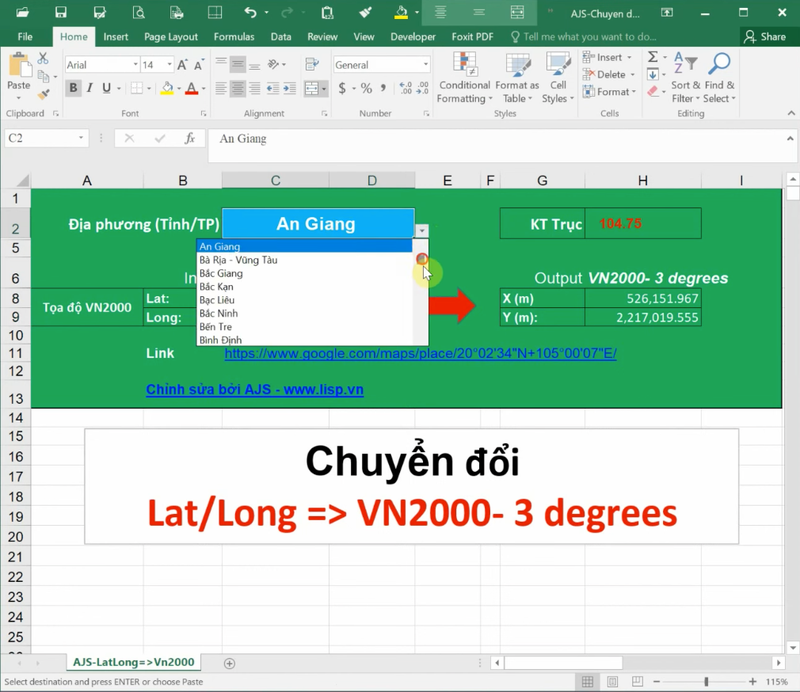Image resolution: width=800 pixels, height=692 pixels.
Task: Click the Clear eraser icon
Action: (653, 92)
